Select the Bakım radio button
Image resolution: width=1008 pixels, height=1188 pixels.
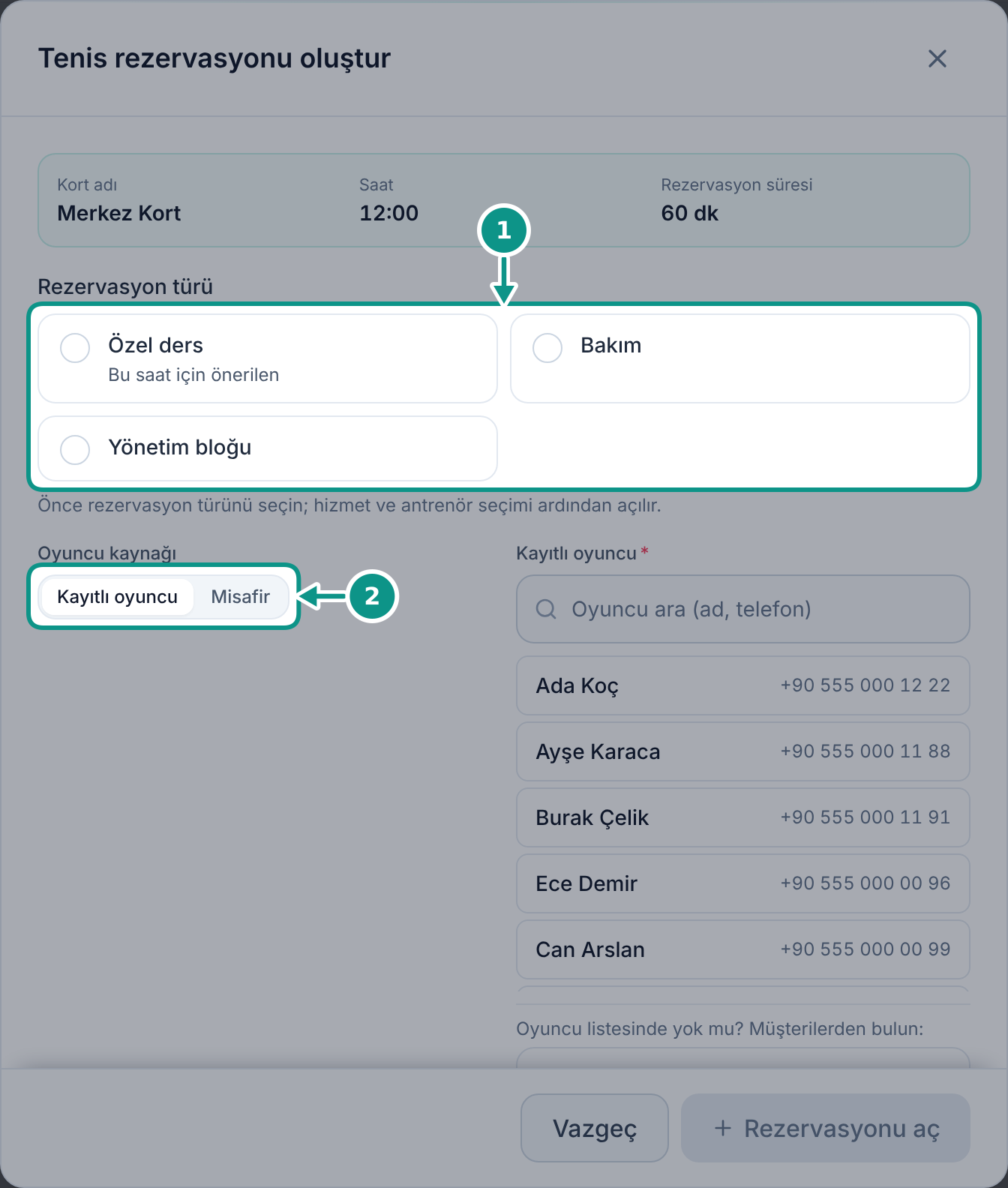point(547,348)
